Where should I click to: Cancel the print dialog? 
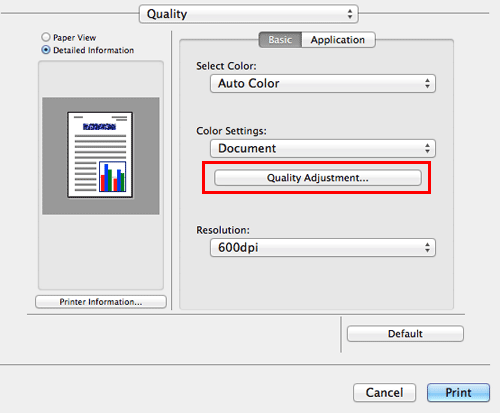point(384,392)
